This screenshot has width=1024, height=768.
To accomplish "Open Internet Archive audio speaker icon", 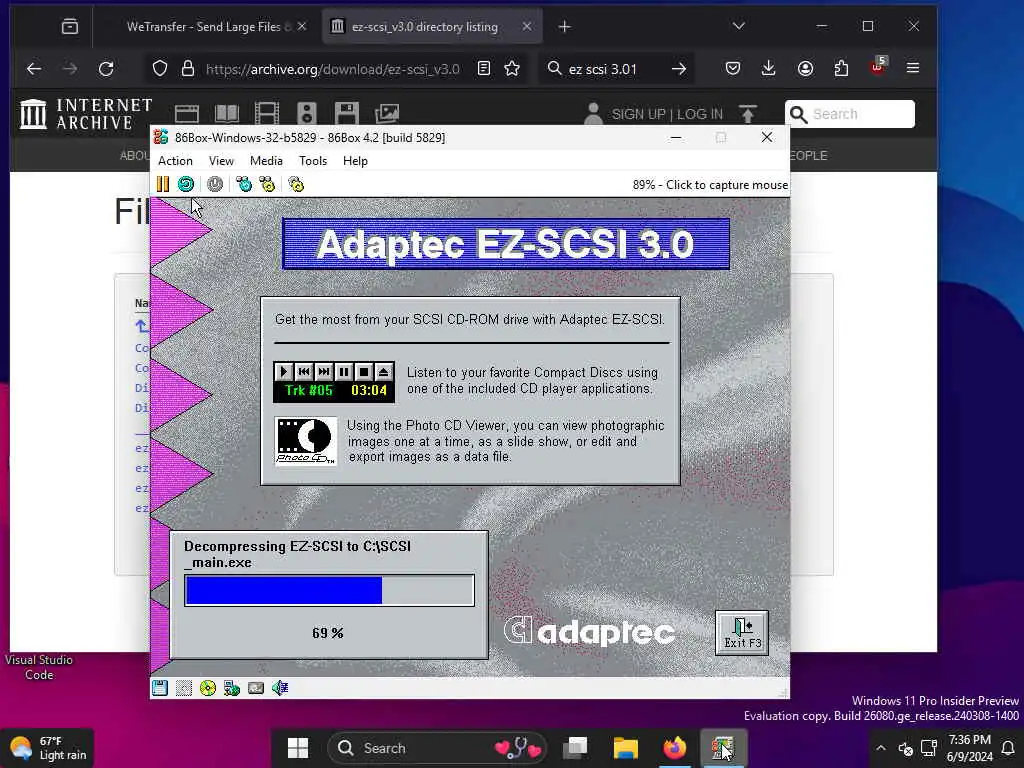I will 307,114.
